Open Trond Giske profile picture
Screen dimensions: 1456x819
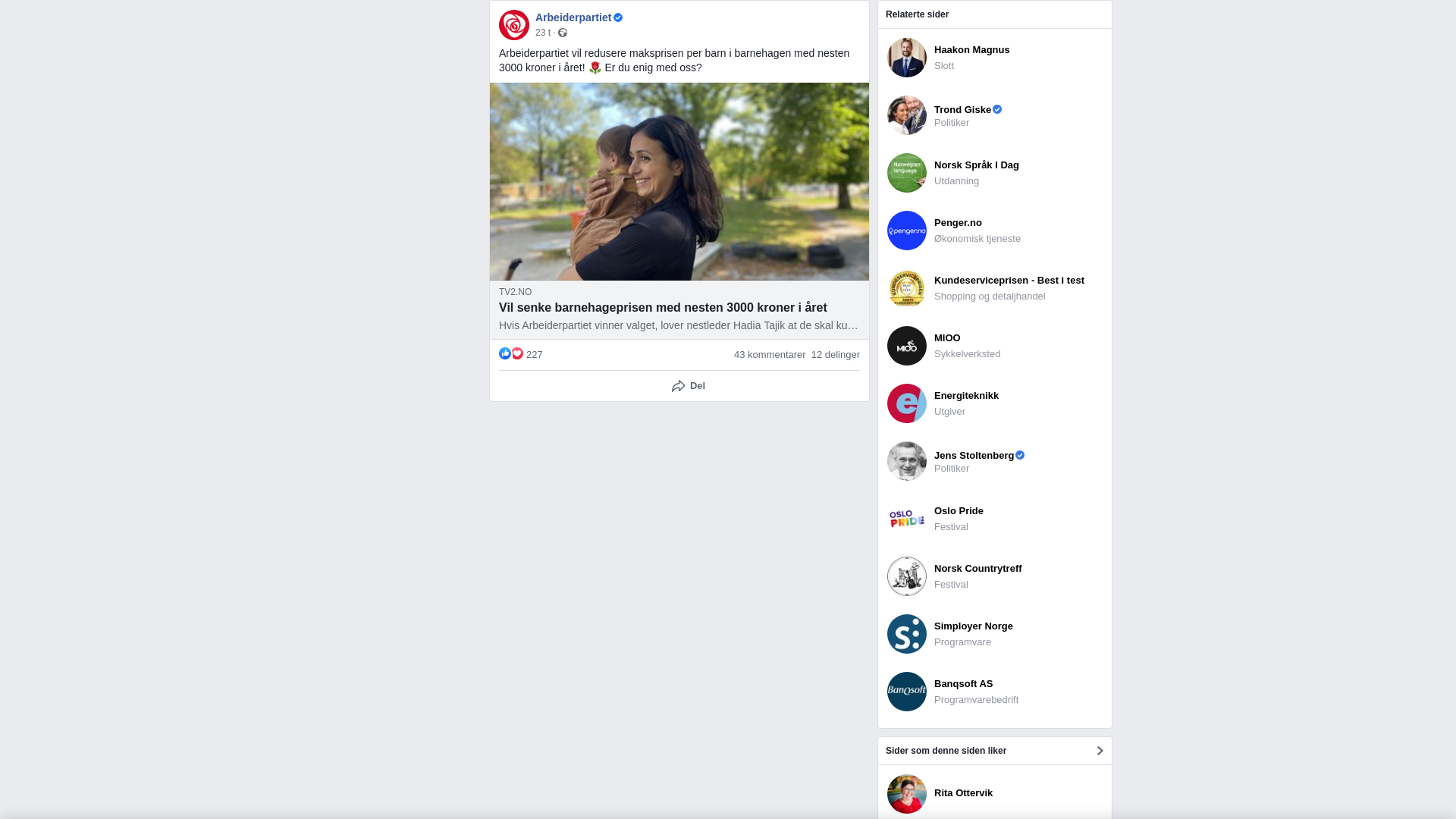pyautogui.click(x=907, y=115)
